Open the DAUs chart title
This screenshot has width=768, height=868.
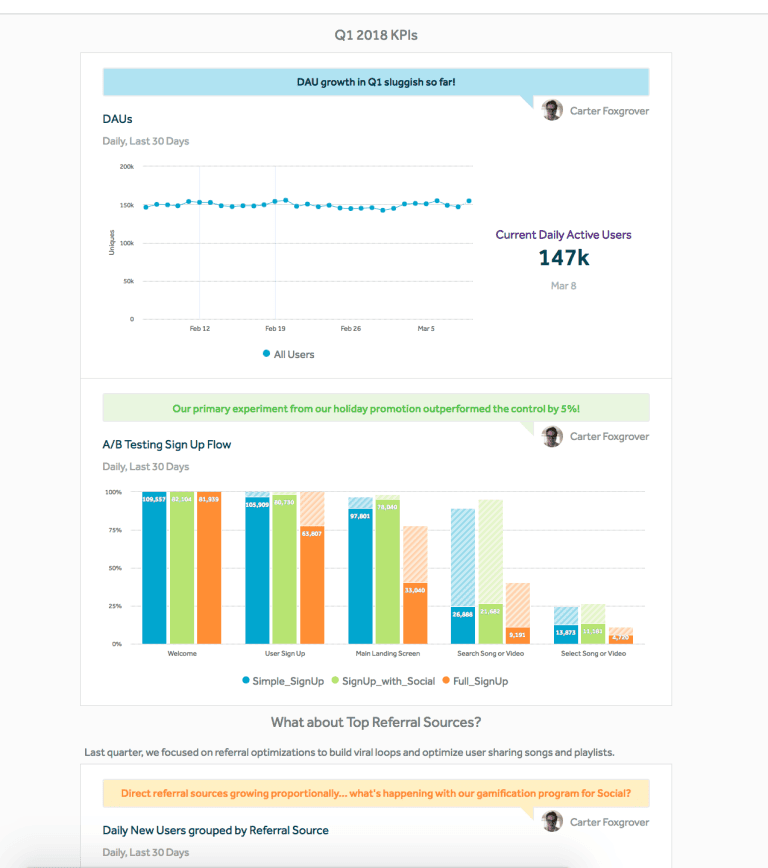[x=117, y=119]
